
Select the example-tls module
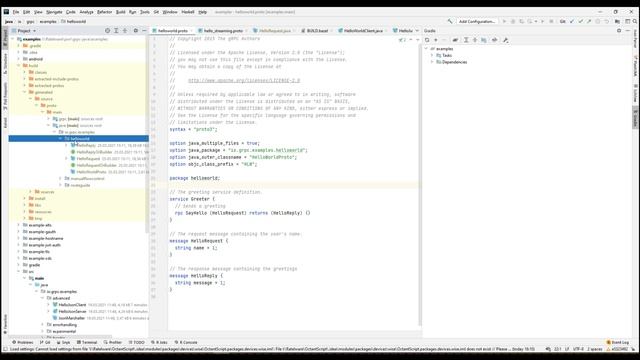(x=39, y=251)
